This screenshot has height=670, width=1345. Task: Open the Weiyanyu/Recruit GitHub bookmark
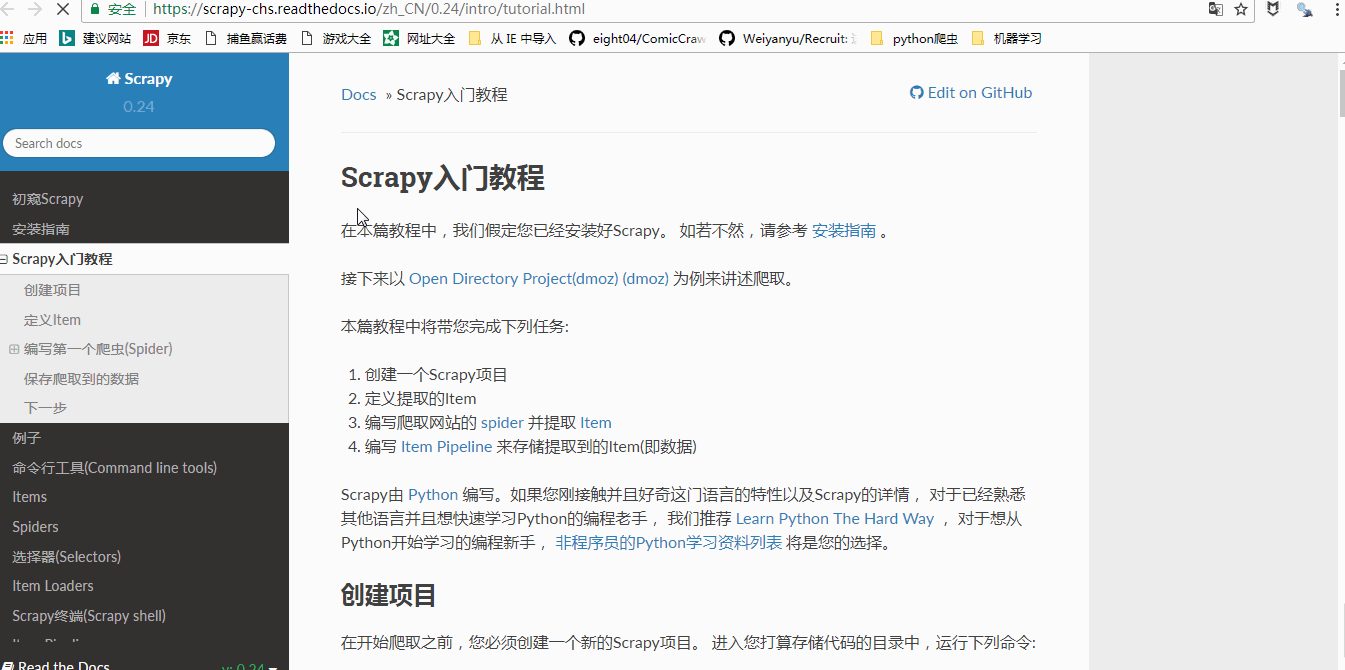coord(787,38)
